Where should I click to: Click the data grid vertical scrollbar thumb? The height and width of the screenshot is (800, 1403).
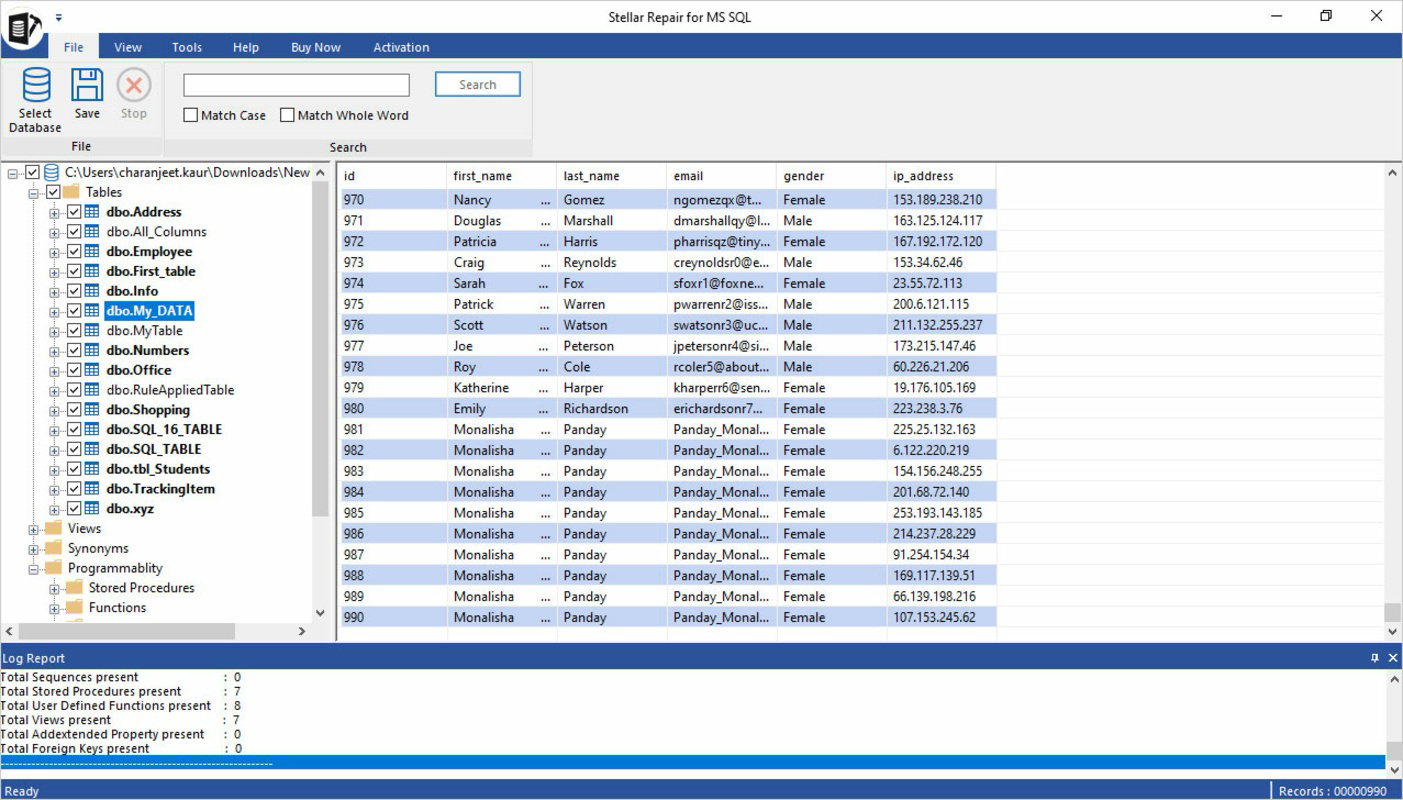pos(1392,612)
